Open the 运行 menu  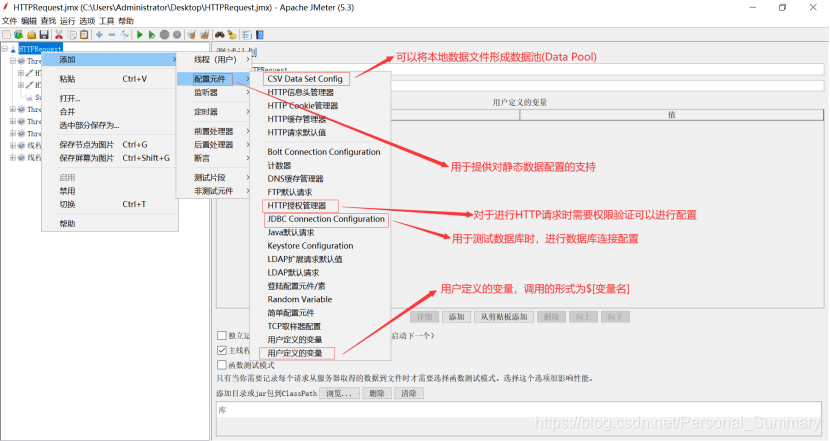[68, 21]
